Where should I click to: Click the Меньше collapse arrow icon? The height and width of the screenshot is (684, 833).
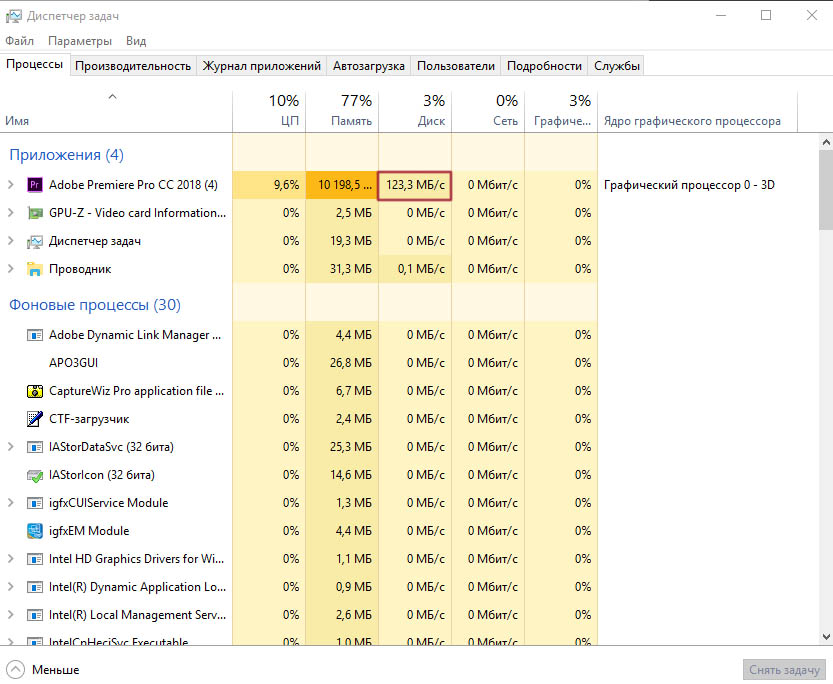click(x=16, y=669)
